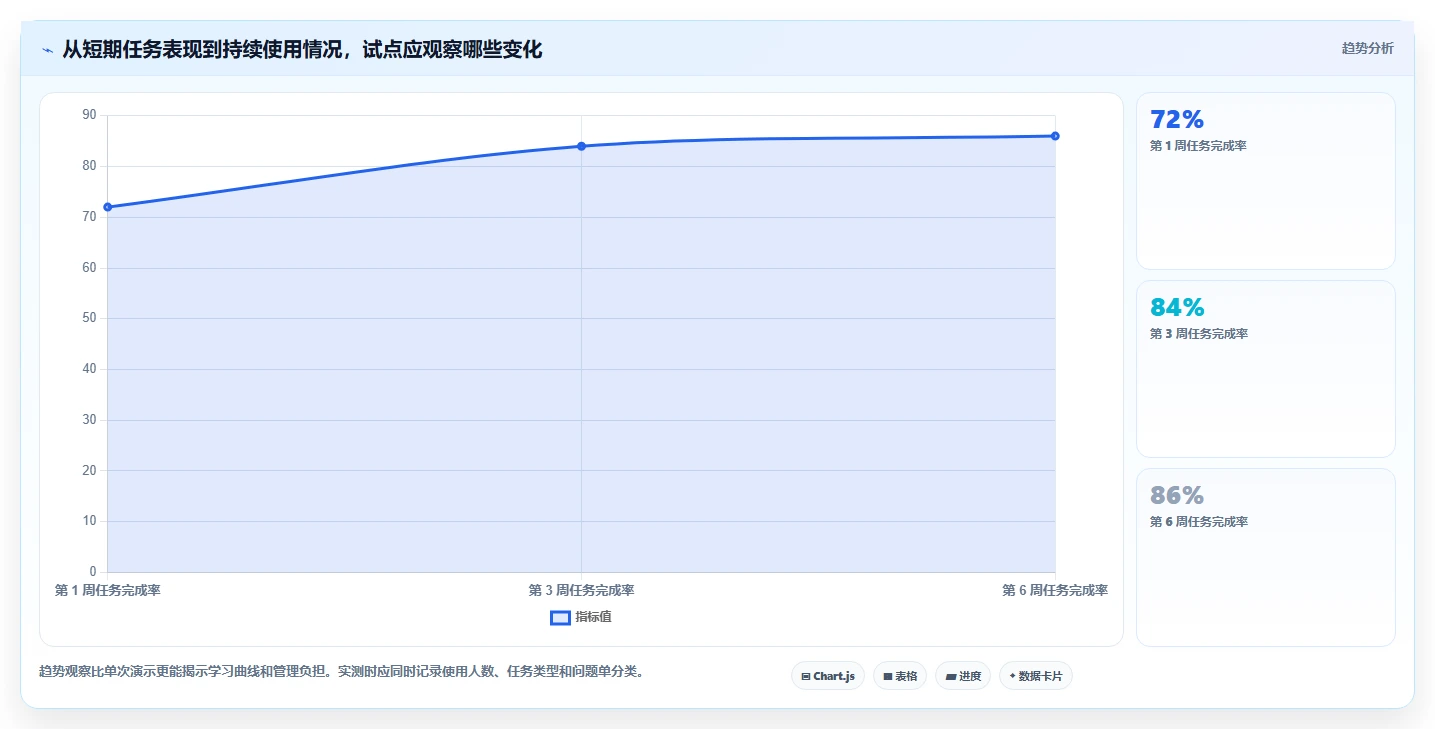
Task: Select the 进度 tag
Action: tap(963, 676)
